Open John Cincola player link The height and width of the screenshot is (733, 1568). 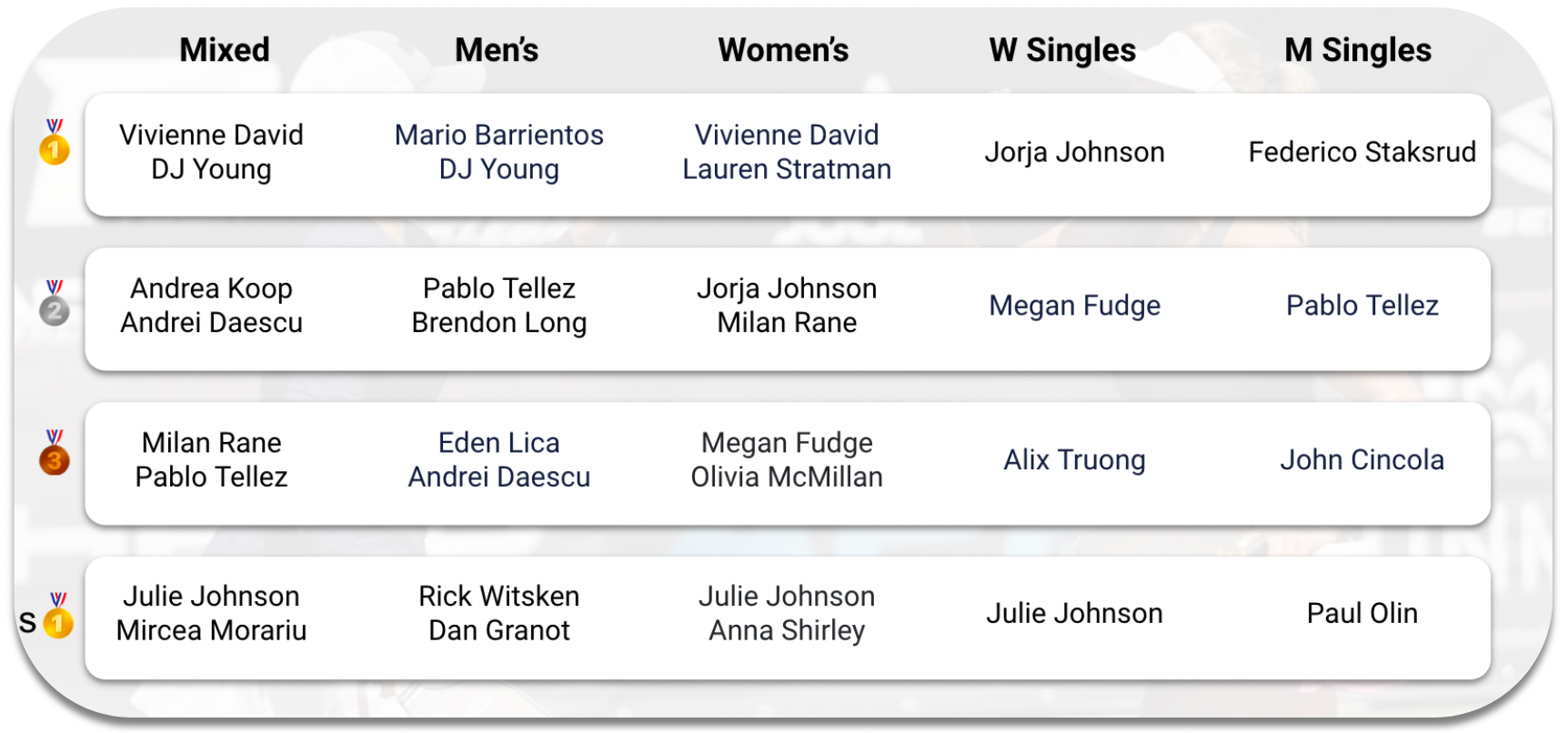pos(1362,460)
